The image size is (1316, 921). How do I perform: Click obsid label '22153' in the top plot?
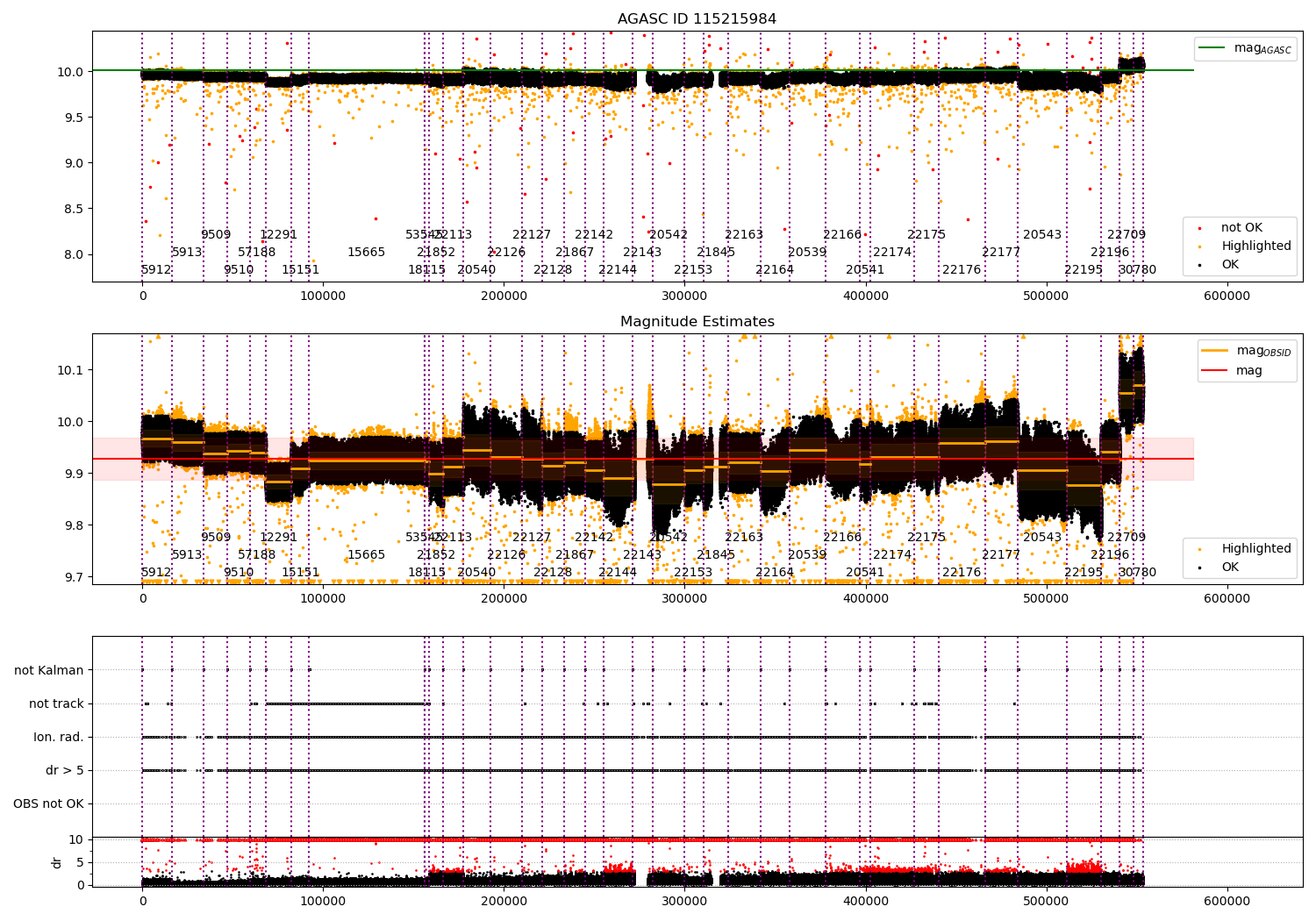tap(693, 270)
